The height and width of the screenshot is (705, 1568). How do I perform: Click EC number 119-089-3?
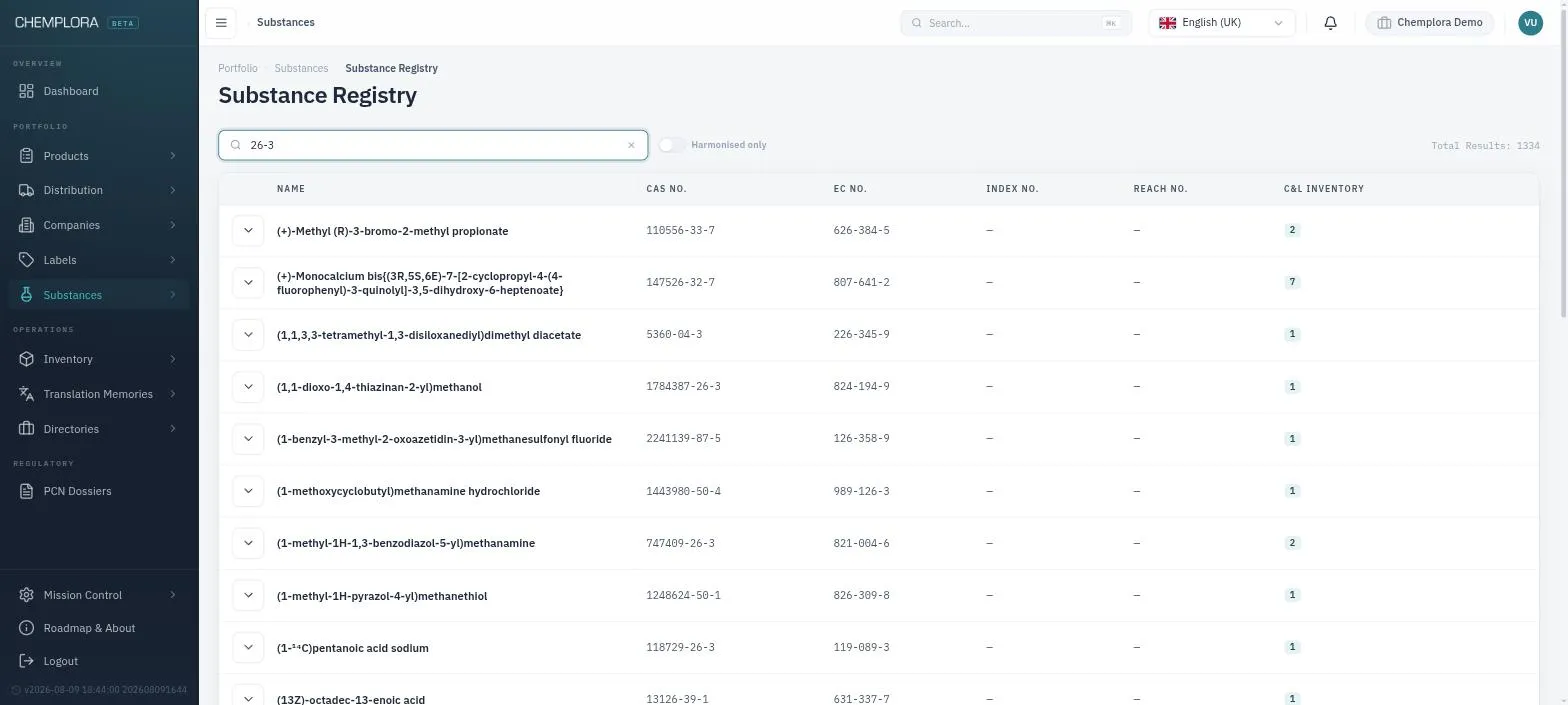tap(861, 647)
